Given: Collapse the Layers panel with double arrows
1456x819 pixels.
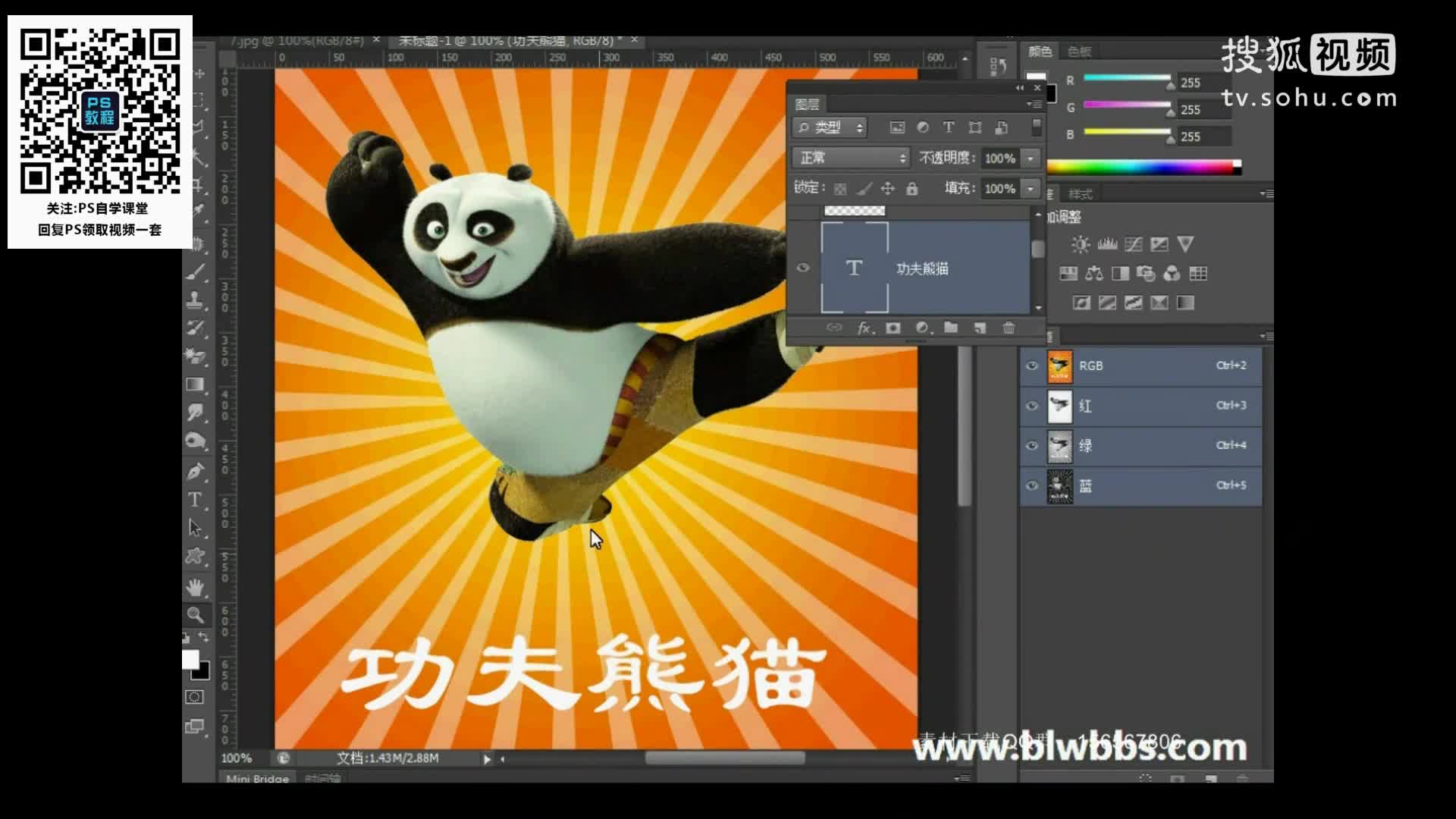Looking at the screenshot, I should (1020, 88).
